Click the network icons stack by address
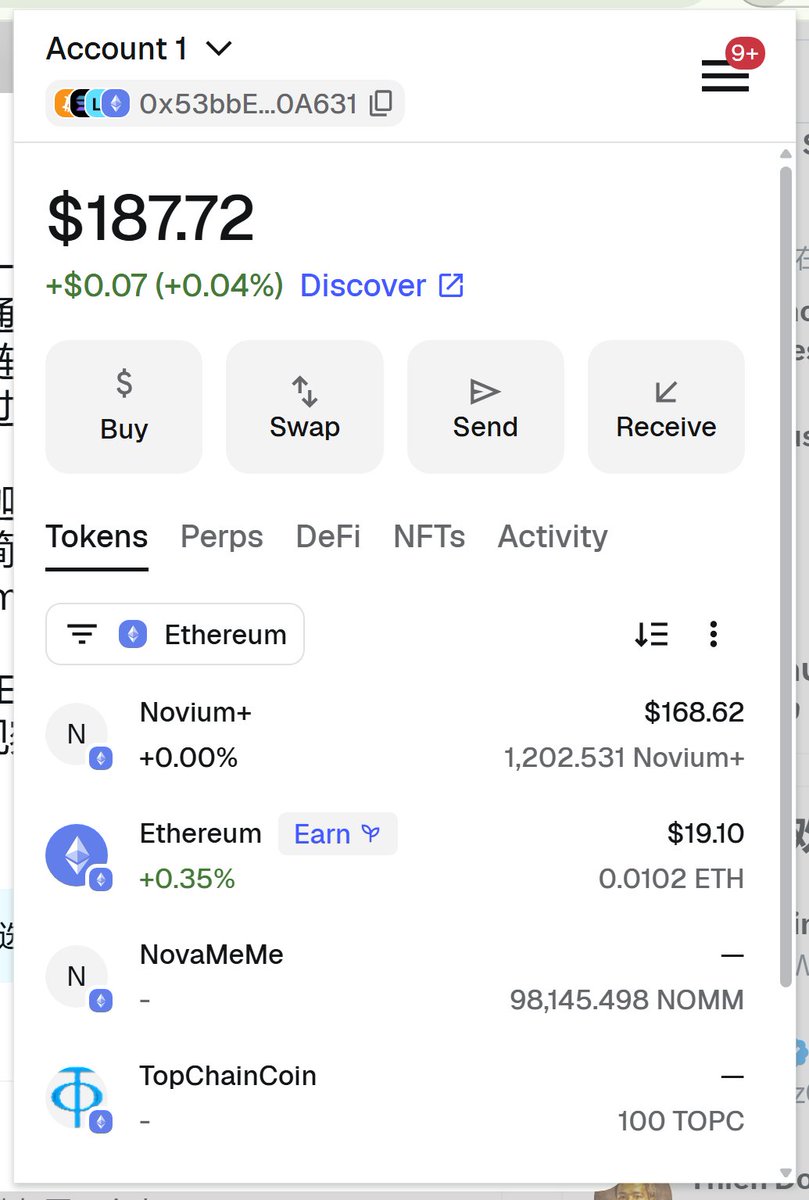The width and height of the screenshot is (809, 1200). click(x=92, y=103)
